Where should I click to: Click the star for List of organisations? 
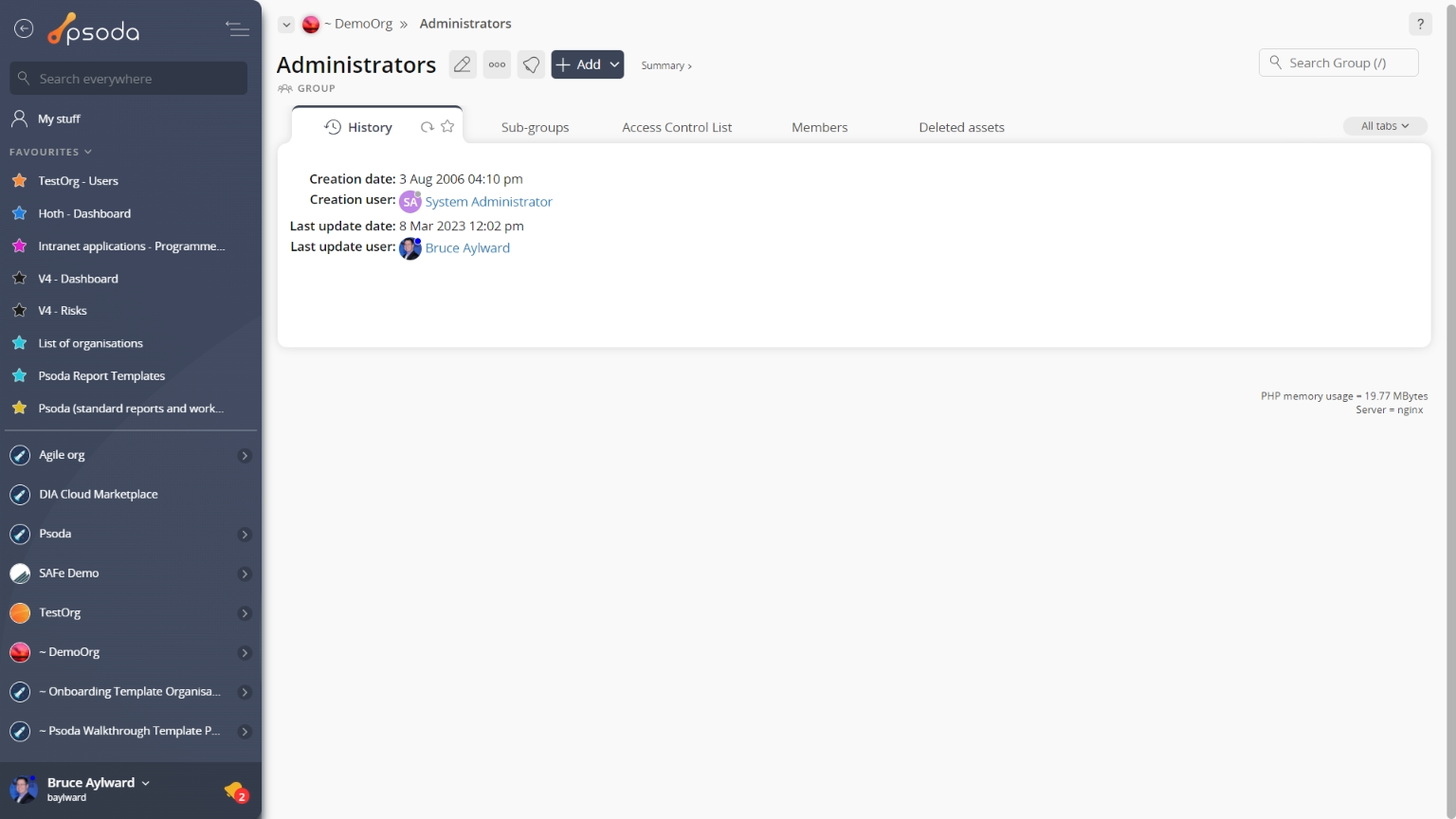click(x=19, y=343)
